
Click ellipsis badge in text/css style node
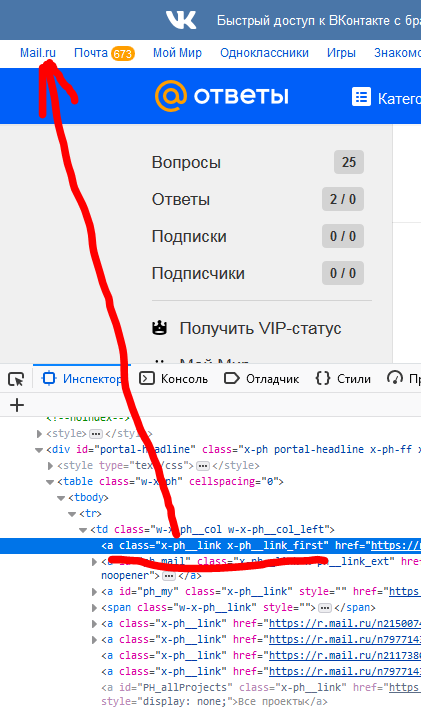(x=203, y=466)
